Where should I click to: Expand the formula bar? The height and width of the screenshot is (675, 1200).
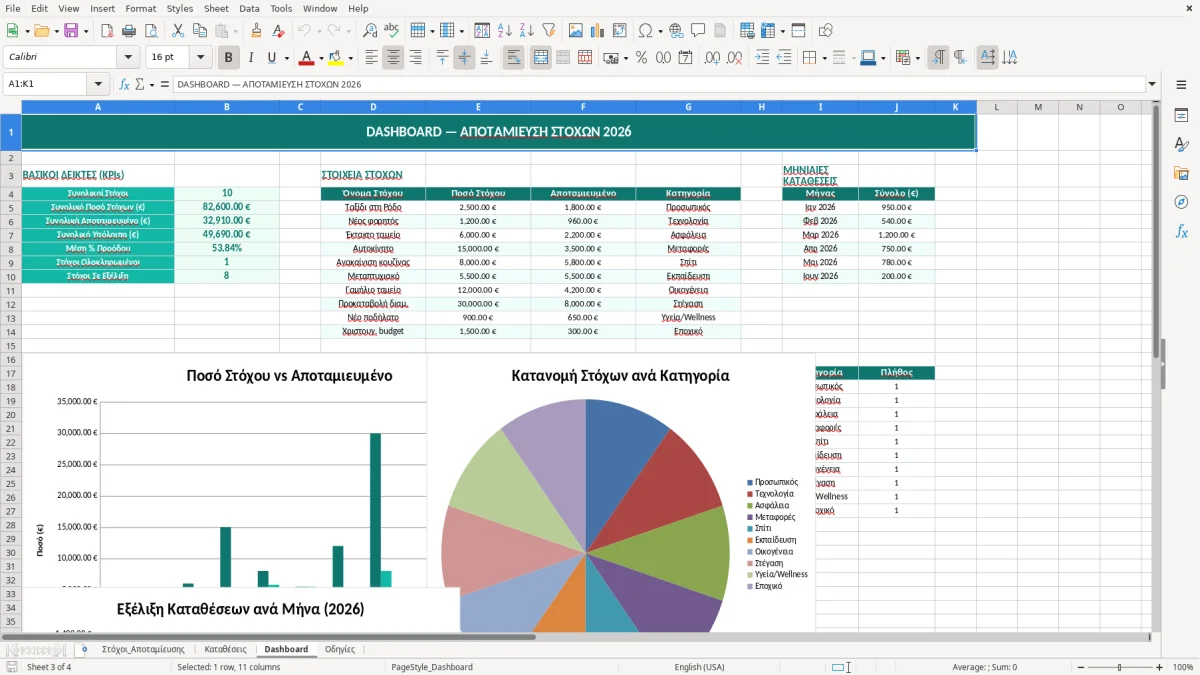1152,84
